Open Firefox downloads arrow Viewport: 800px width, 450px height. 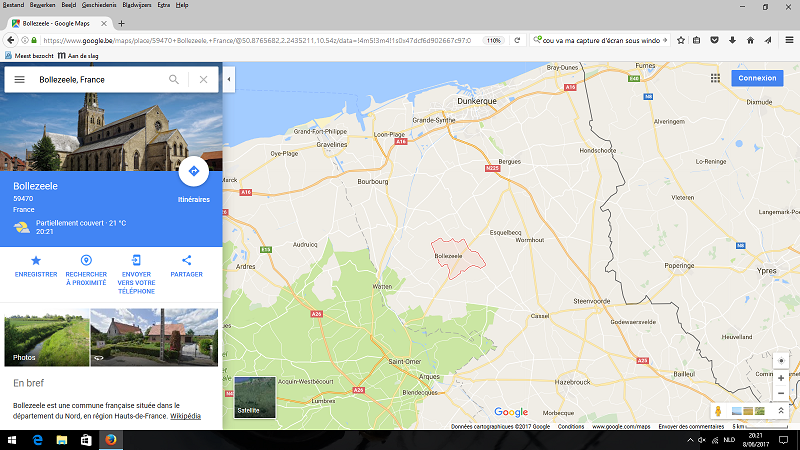732,40
